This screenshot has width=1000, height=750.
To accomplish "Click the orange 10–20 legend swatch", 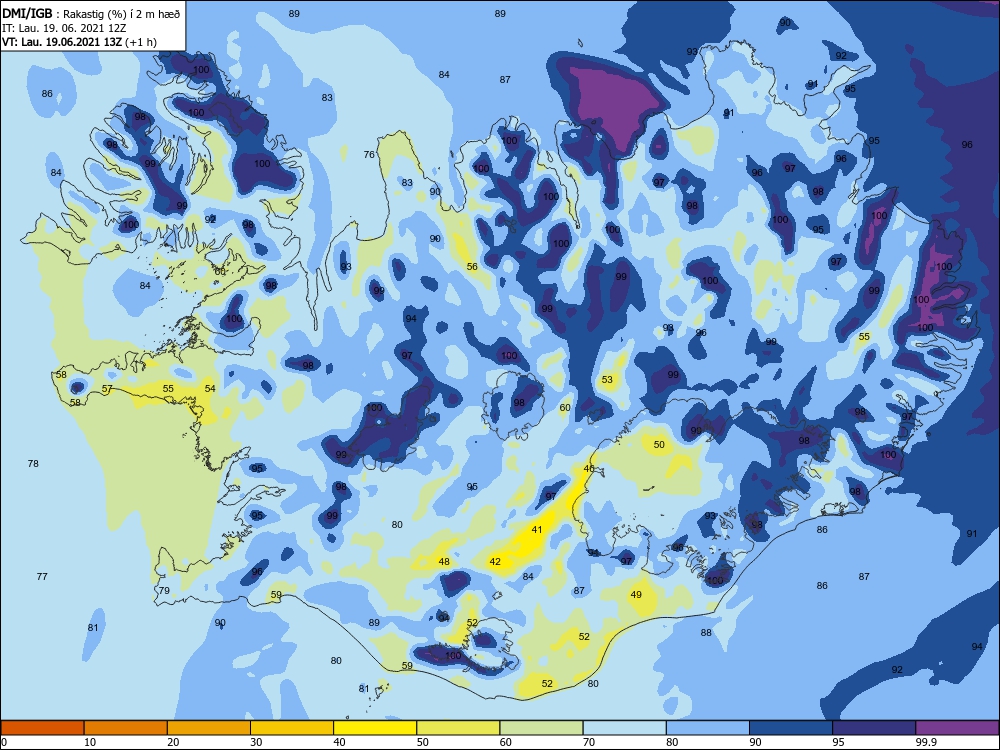I will [126, 728].
